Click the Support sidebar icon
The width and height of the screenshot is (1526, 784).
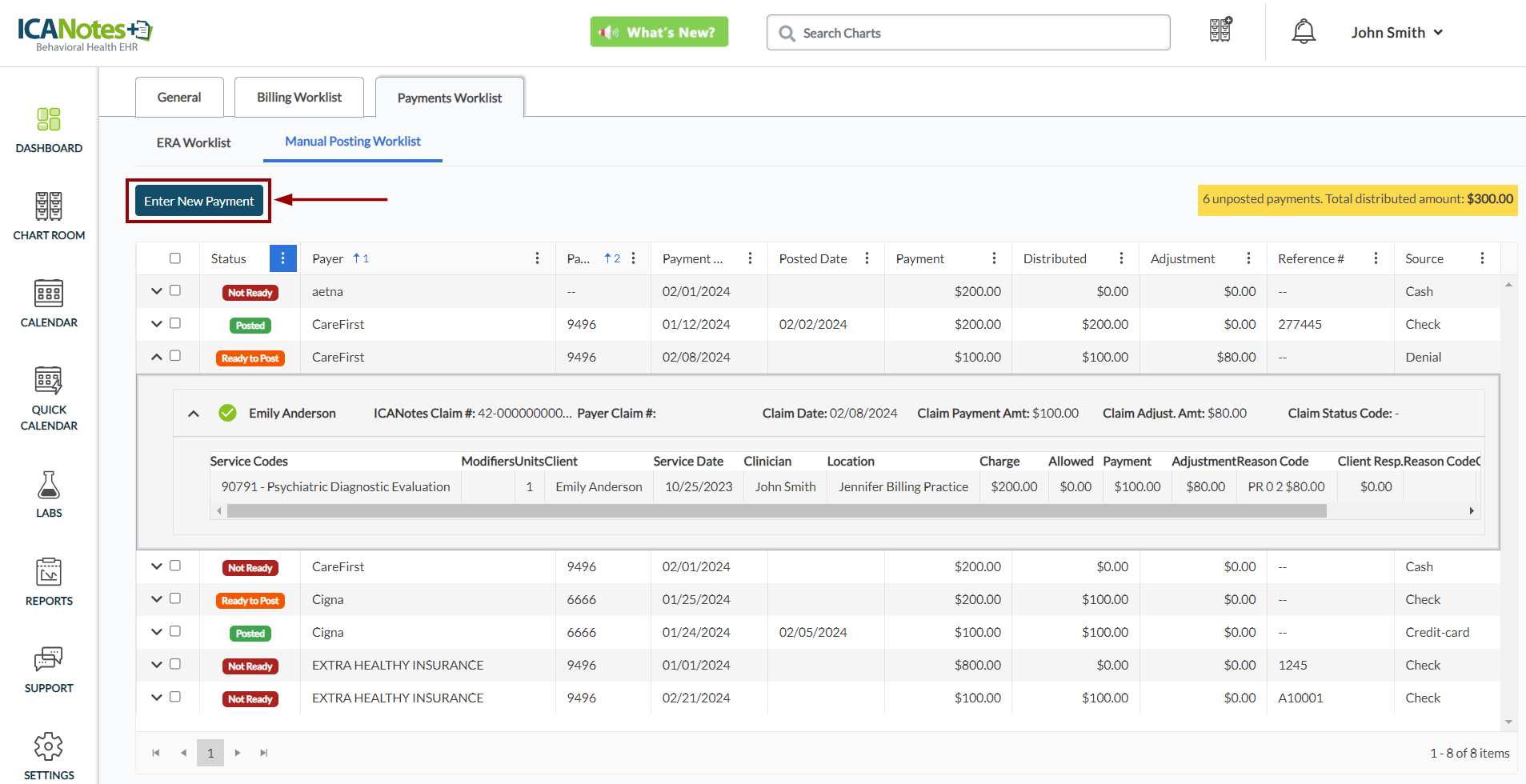click(49, 669)
